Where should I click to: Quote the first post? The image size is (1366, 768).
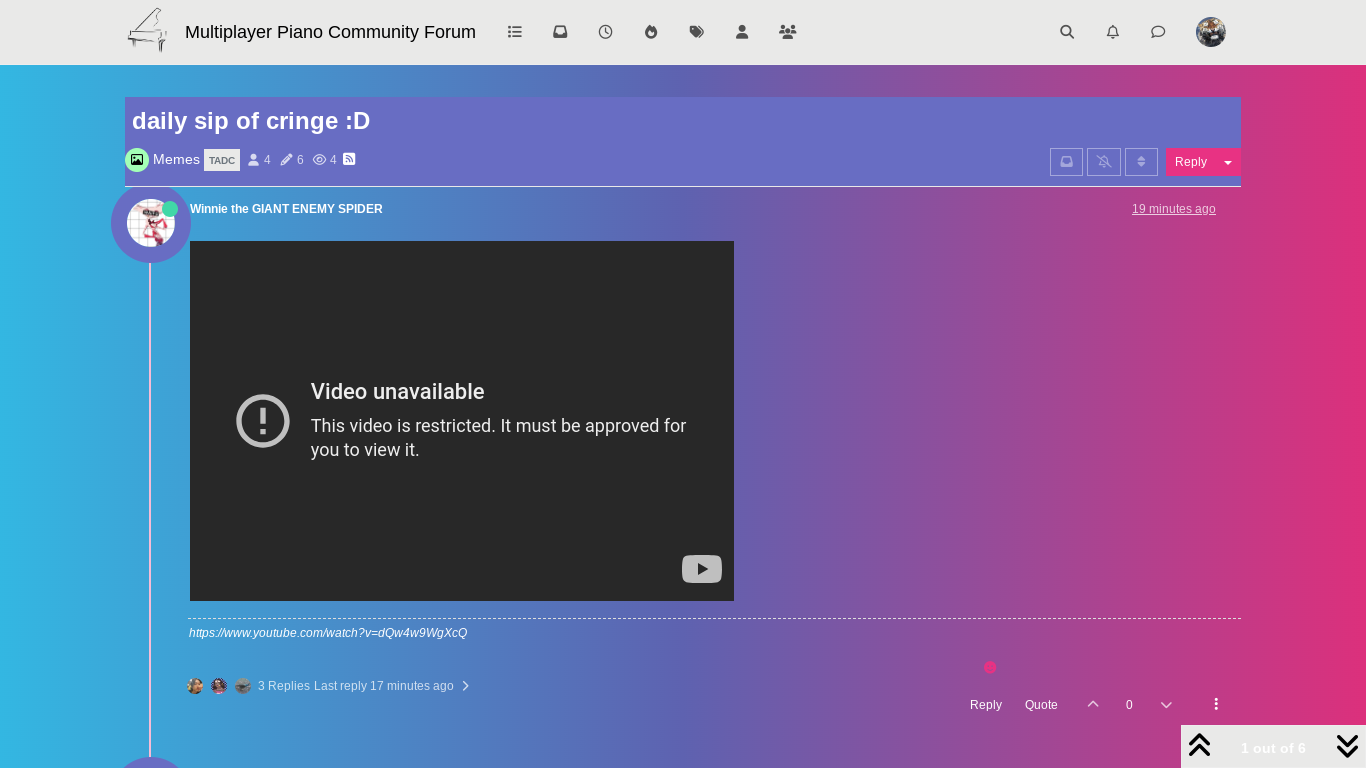point(1041,705)
